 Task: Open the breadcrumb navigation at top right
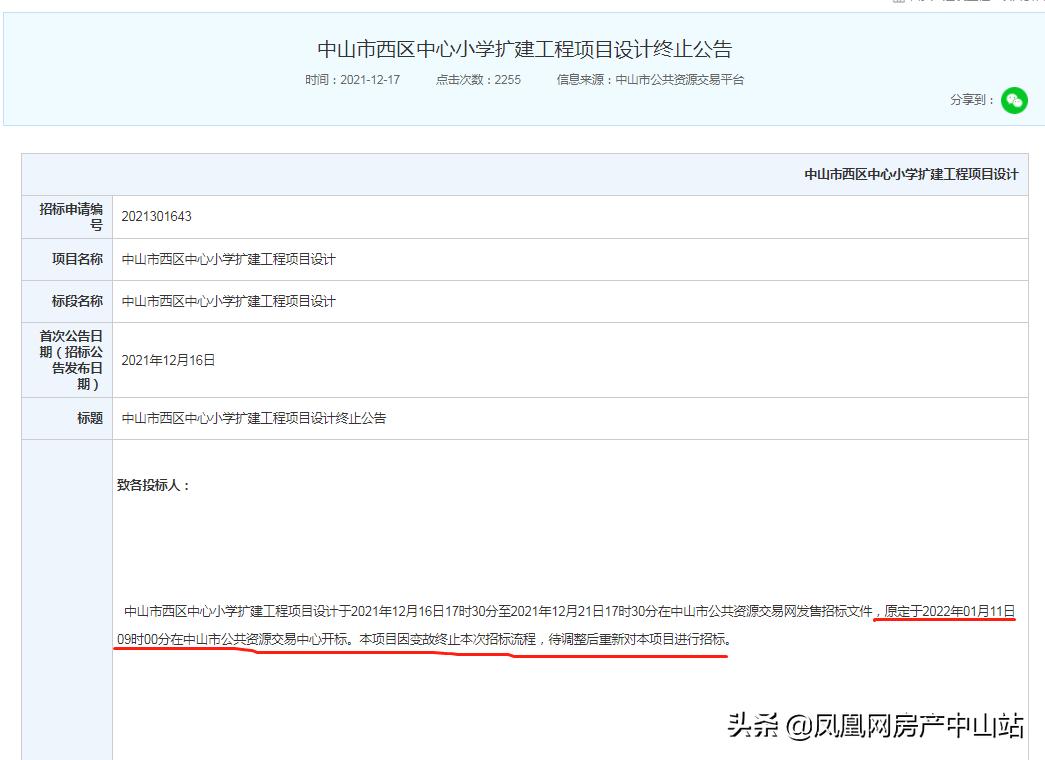pyautogui.click(x=960, y=5)
